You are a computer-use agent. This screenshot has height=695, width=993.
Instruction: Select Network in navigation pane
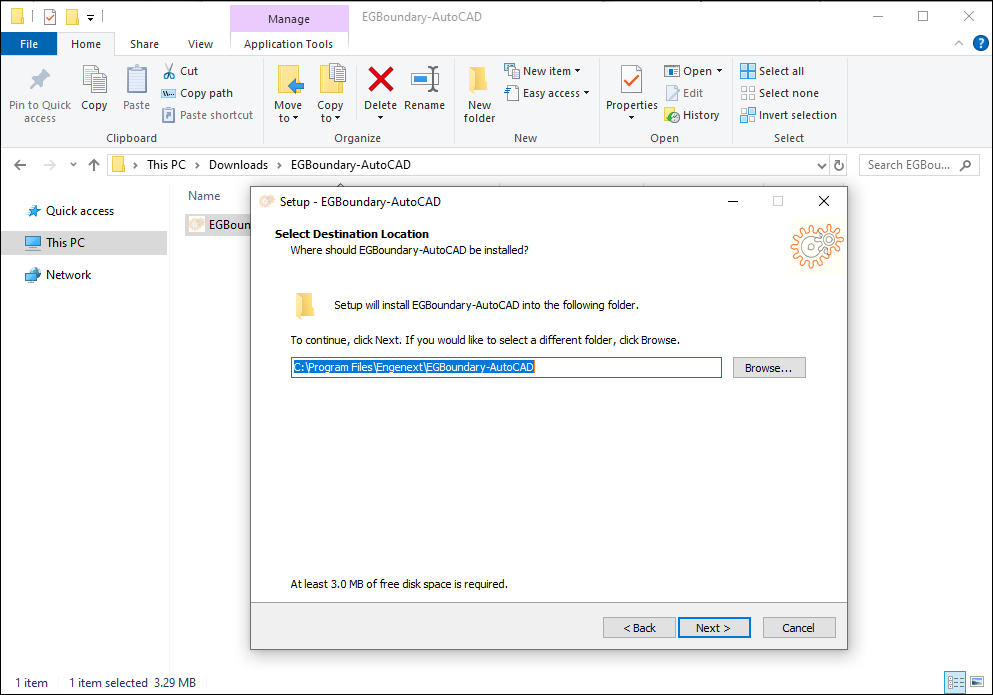coord(68,275)
